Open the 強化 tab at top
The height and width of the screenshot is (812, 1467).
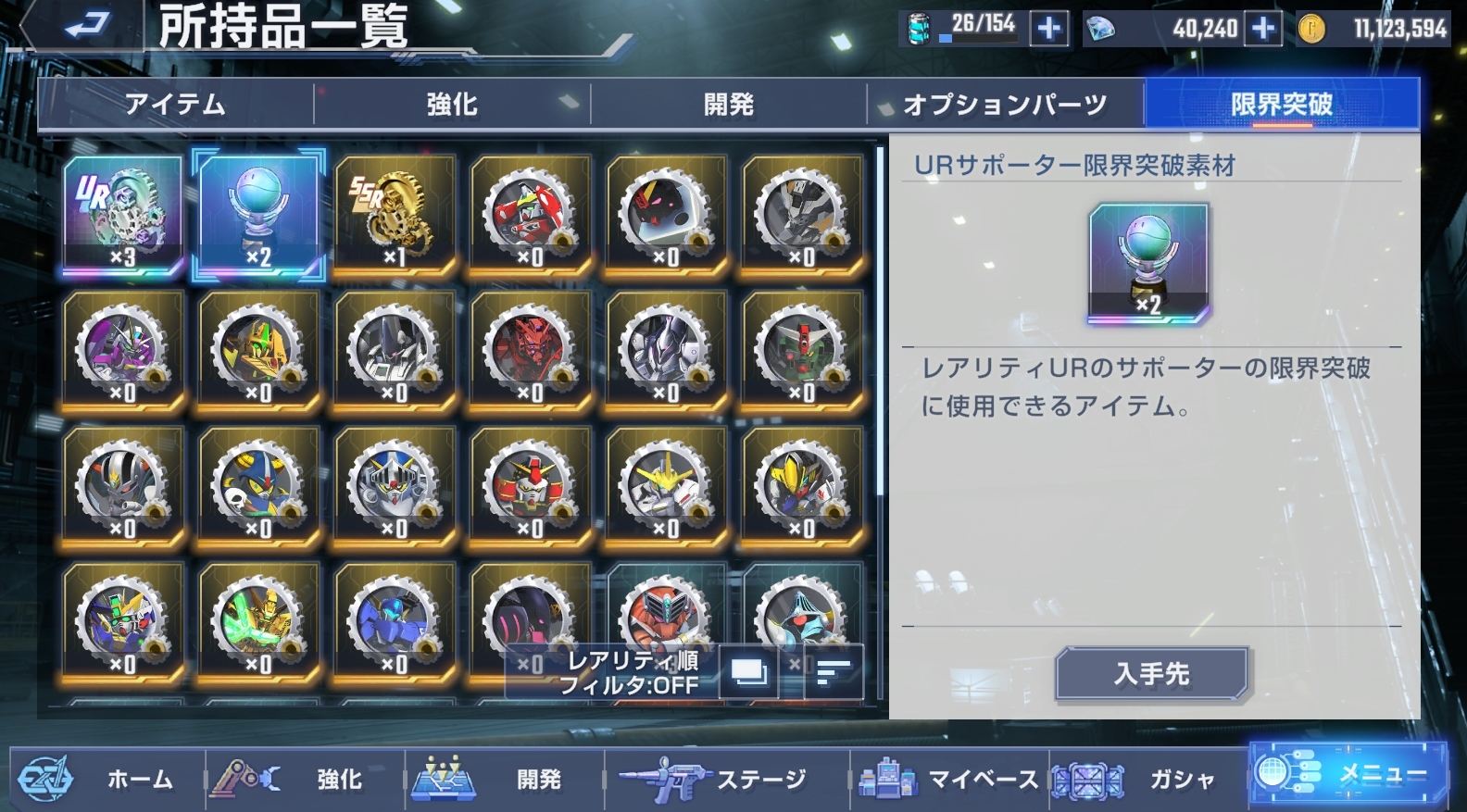pos(452,104)
